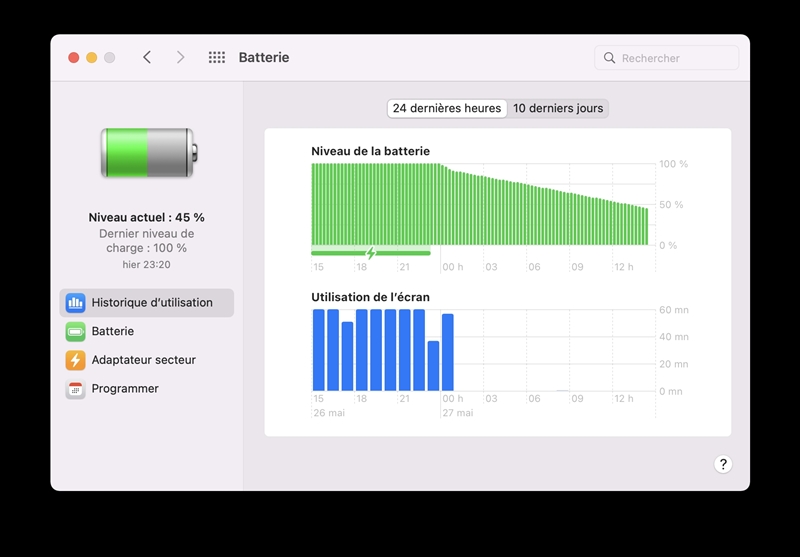Click the forward arrow chevron
This screenshot has width=800, height=557.
click(x=180, y=58)
